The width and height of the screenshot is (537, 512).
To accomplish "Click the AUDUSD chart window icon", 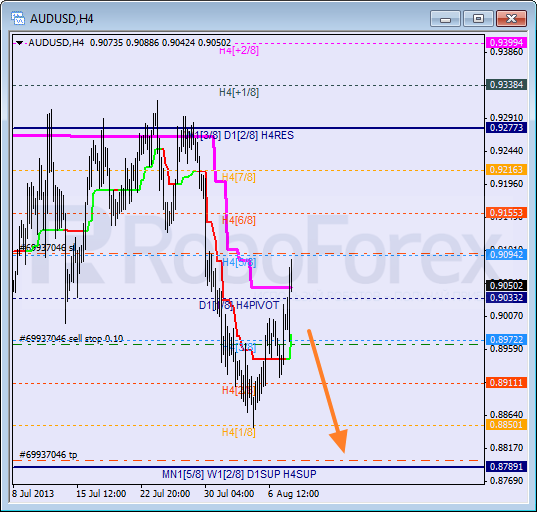I will tap(18, 18).
